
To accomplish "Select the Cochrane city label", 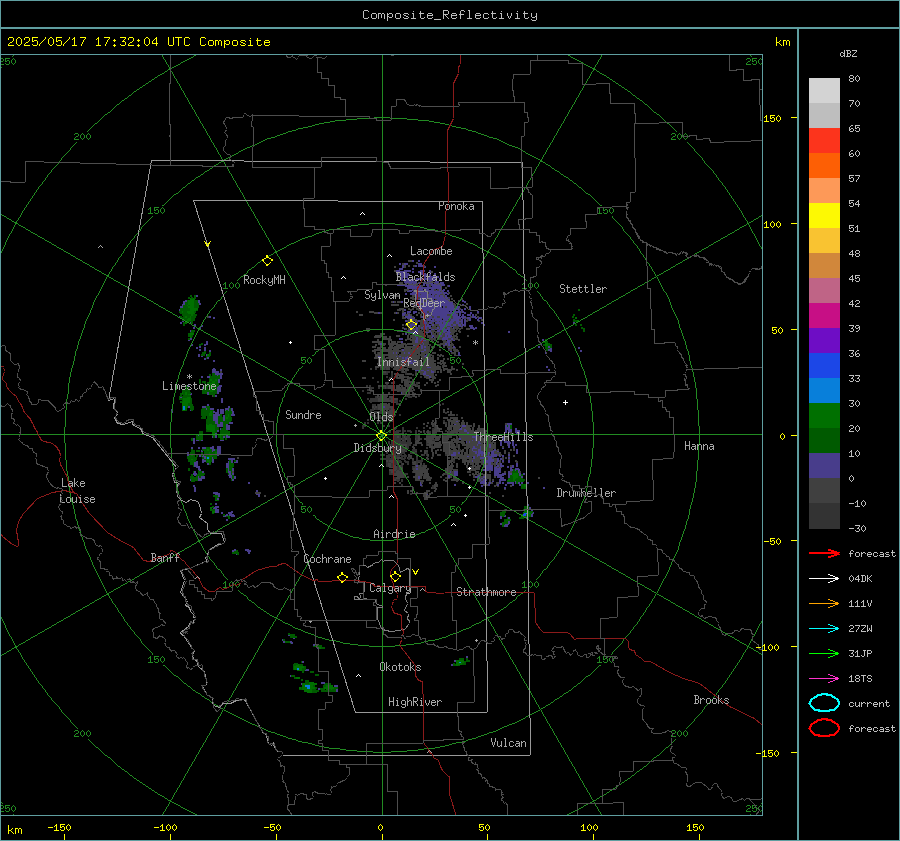I will tap(327, 559).
